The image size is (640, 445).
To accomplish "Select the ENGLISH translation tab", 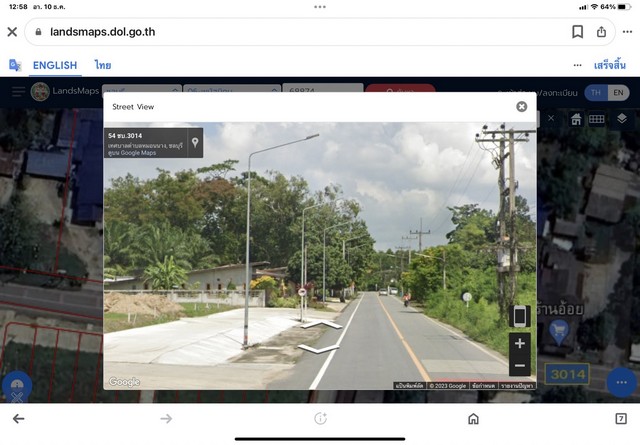I will pyautogui.click(x=55, y=65).
